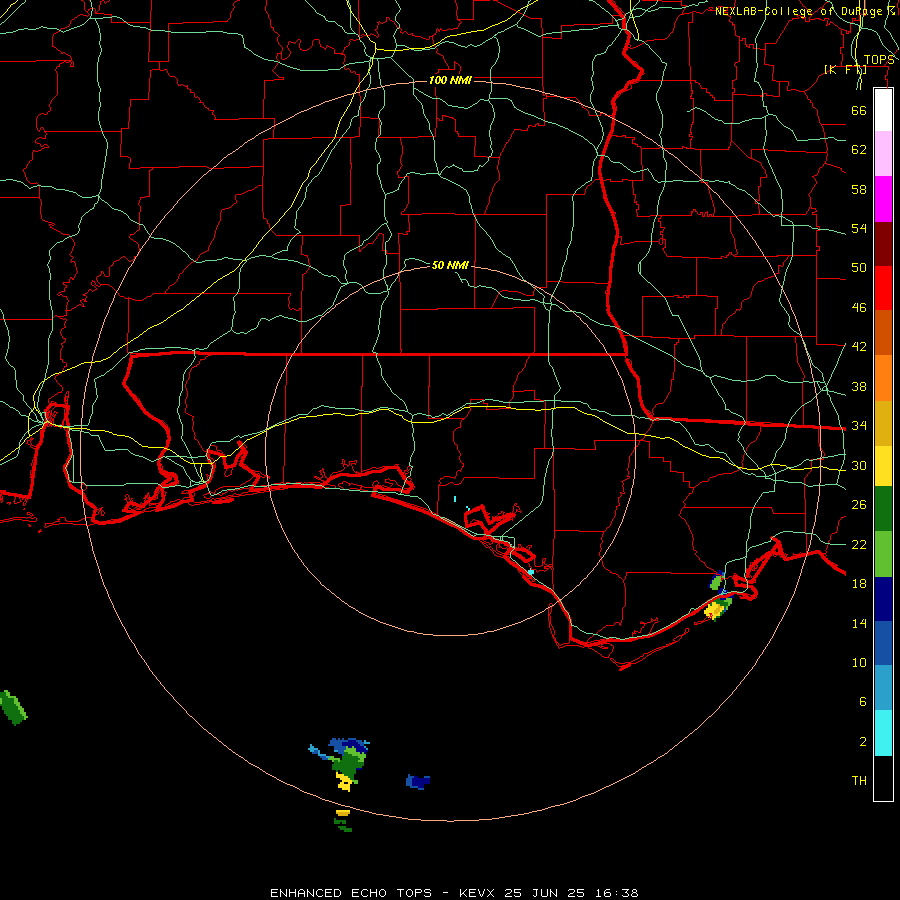Click the TOPS legend heading

(879, 60)
